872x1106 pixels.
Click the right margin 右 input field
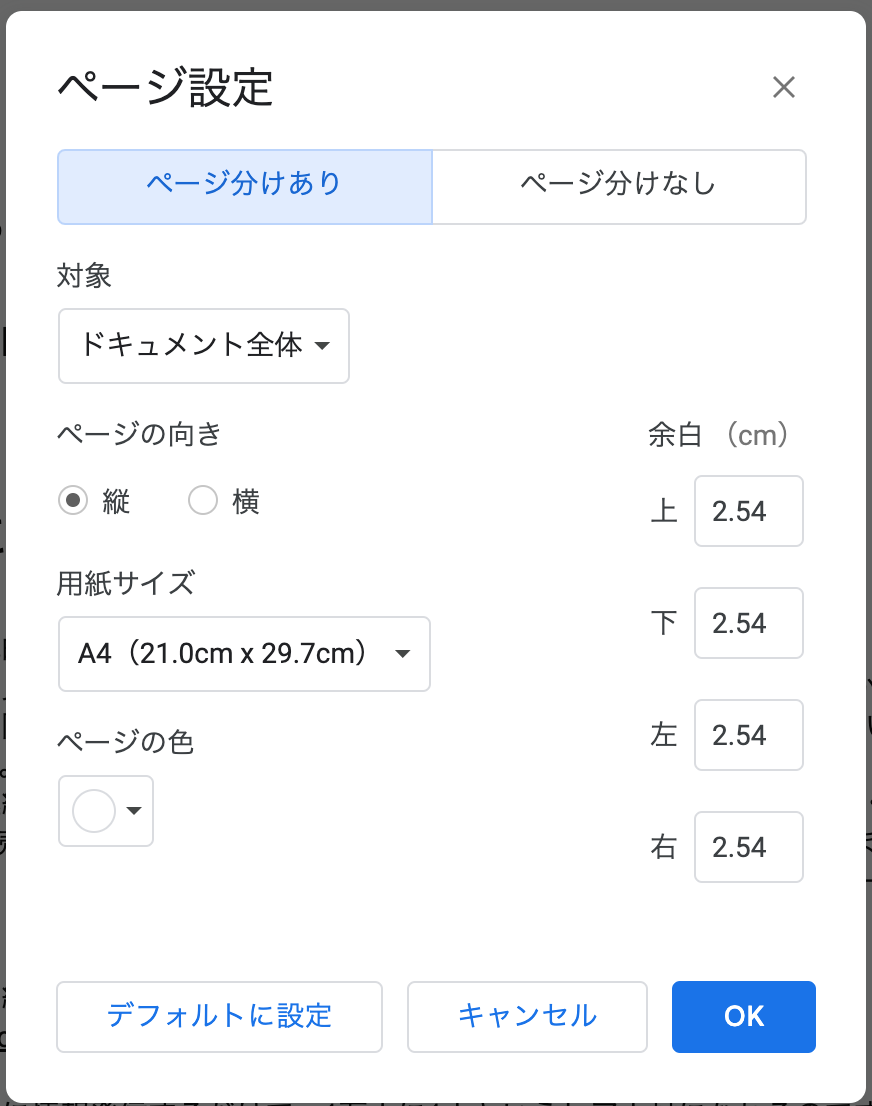pos(748,847)
